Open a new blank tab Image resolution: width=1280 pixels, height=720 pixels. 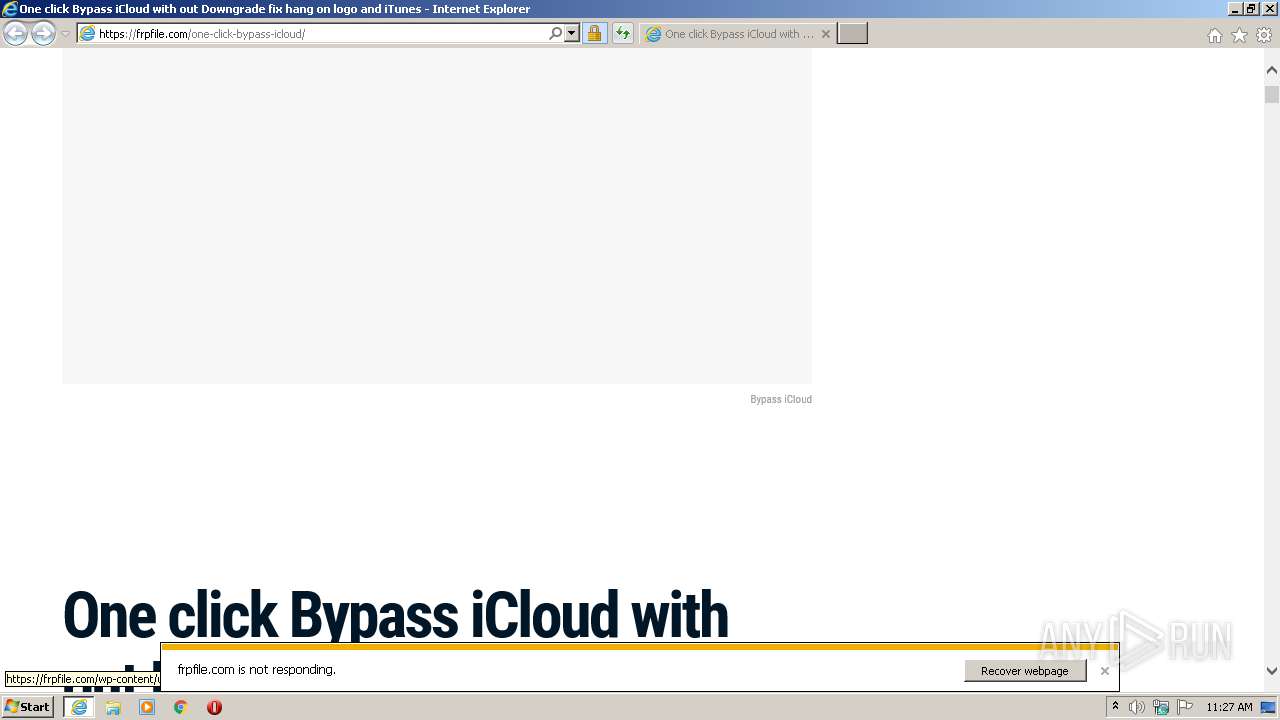point(852,34)
